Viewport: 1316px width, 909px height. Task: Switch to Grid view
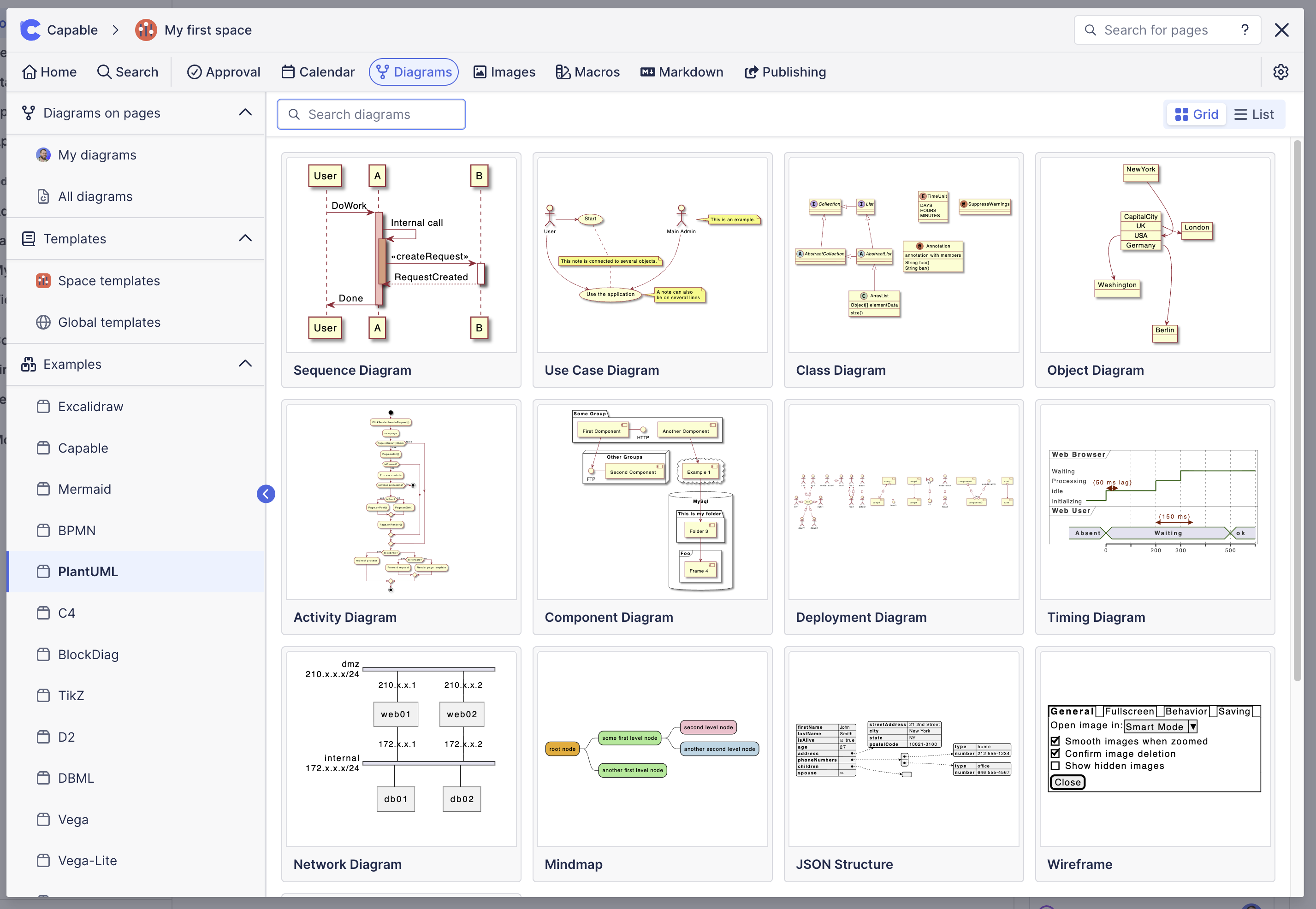[x=1197, y=114]
